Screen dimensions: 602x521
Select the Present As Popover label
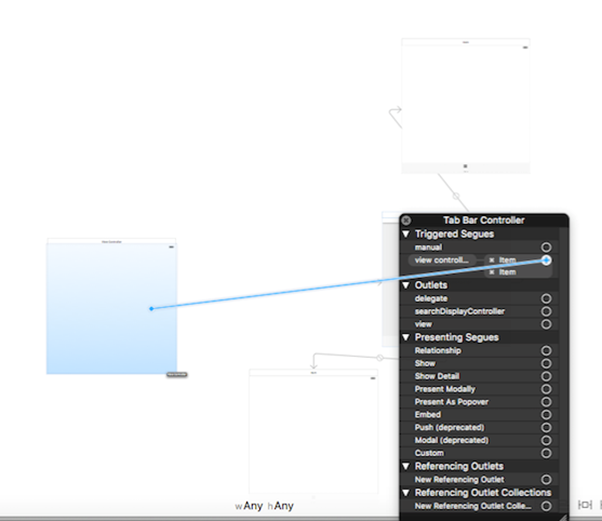452,402
